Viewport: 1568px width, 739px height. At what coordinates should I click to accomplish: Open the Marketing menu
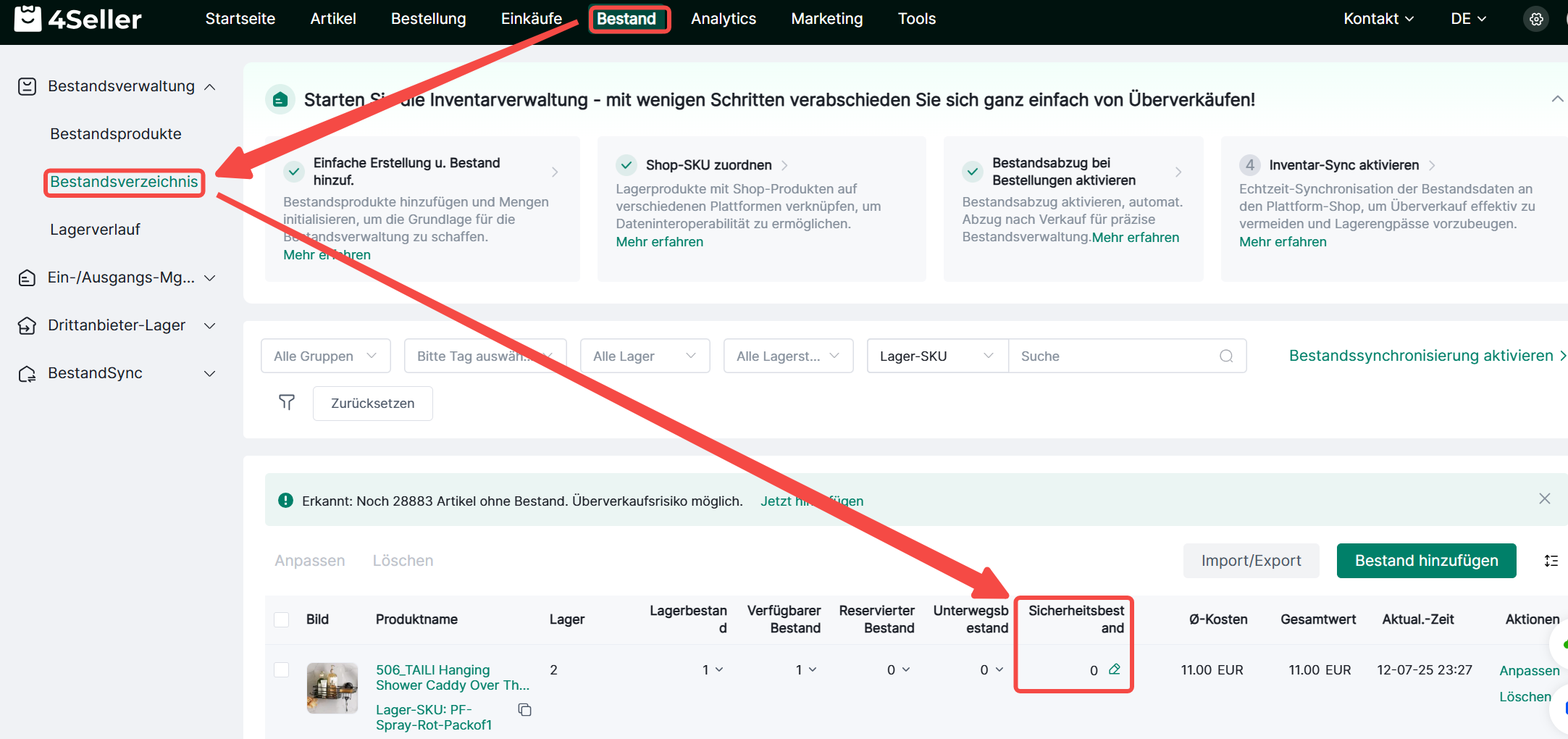coord(826,19)
